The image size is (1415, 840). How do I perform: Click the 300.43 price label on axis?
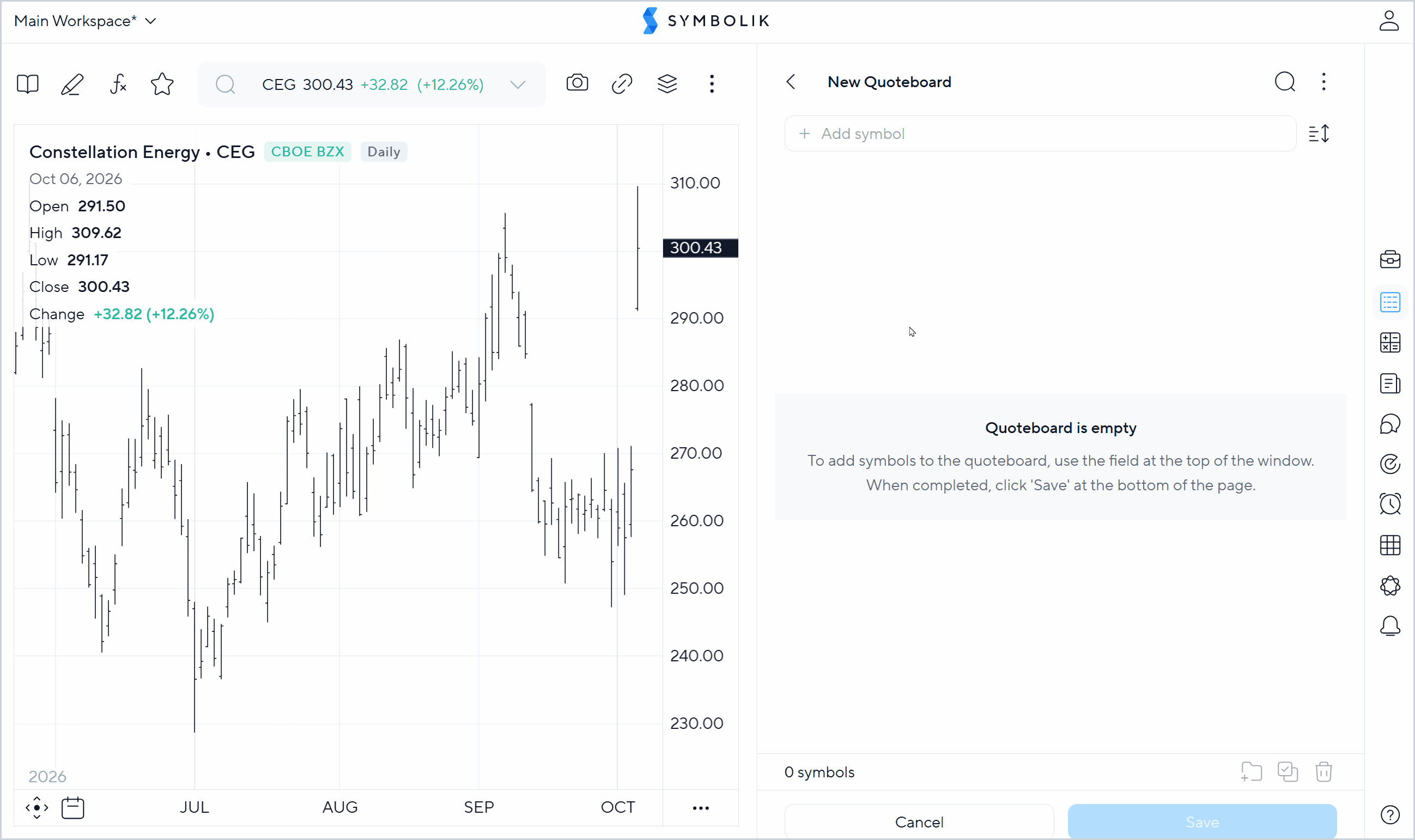tap(701, 248)
